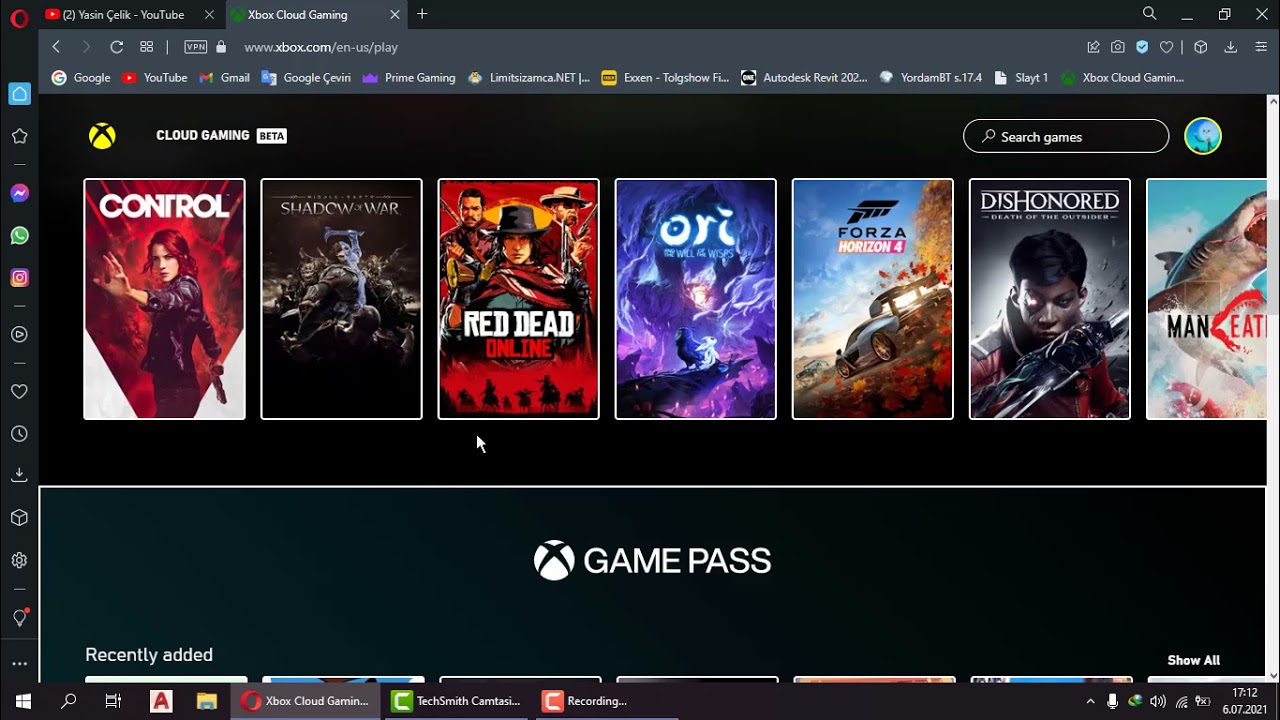1280x720 pixels.
Task: Expand the system tray hidden icons
Action: pos(1090,702)
